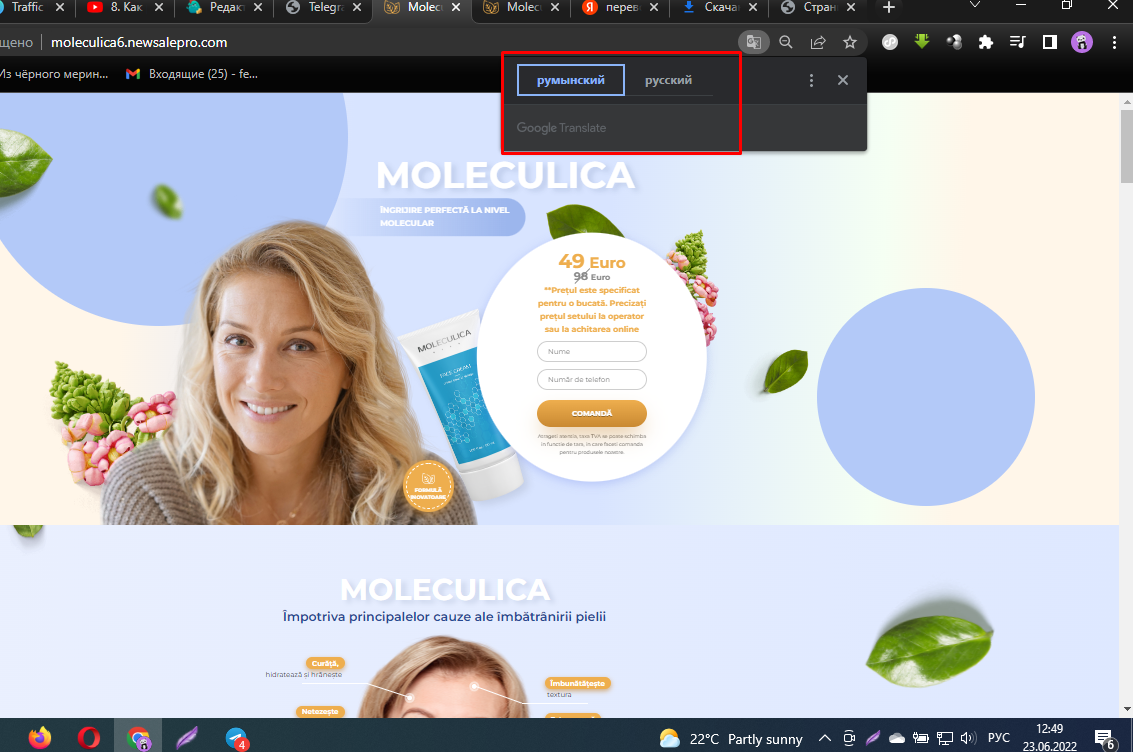Open the taskbar clock showing 12:49
This screenshot has width=1133, height=752.
click(1050, 738)
